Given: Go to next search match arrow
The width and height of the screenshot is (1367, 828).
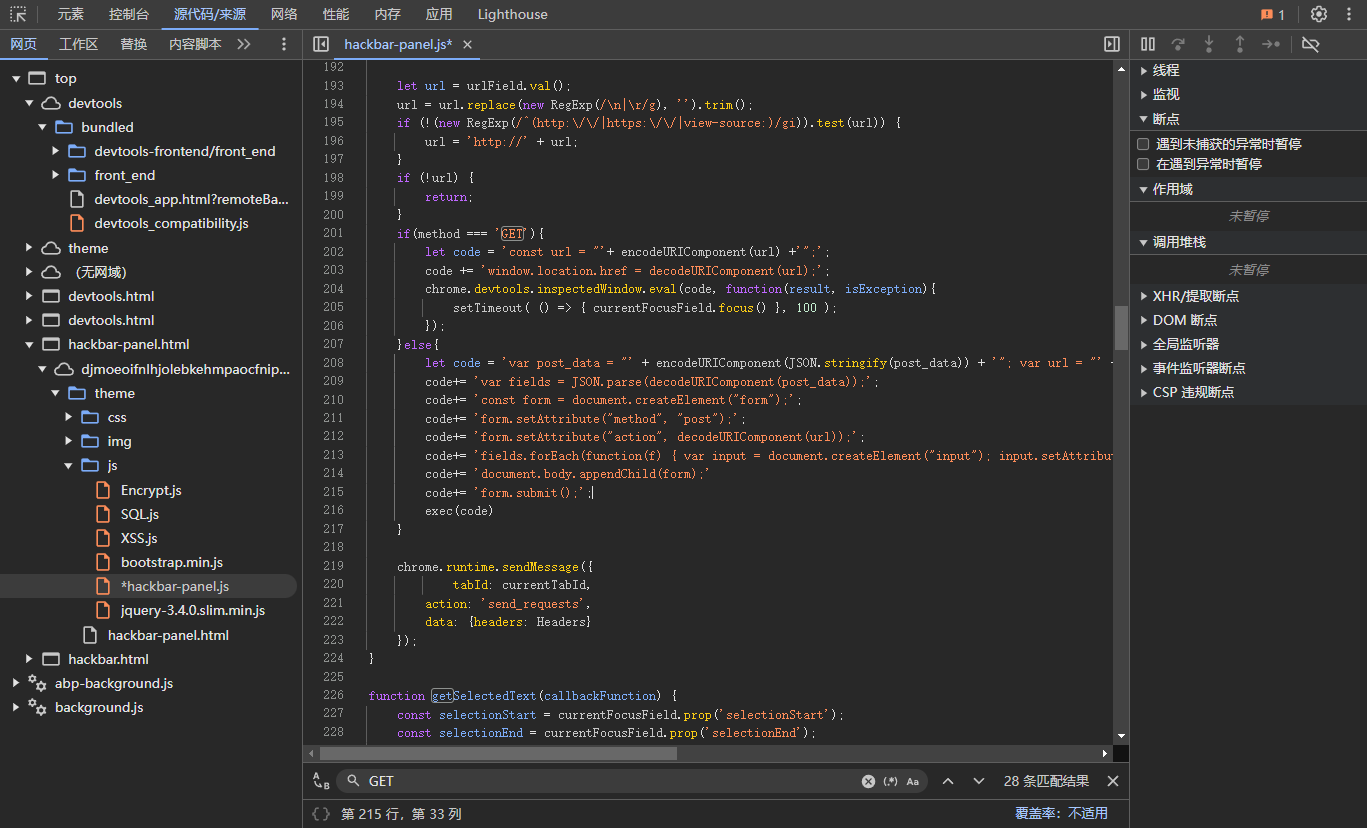Looking at the screenshot, I should [979, 781].
